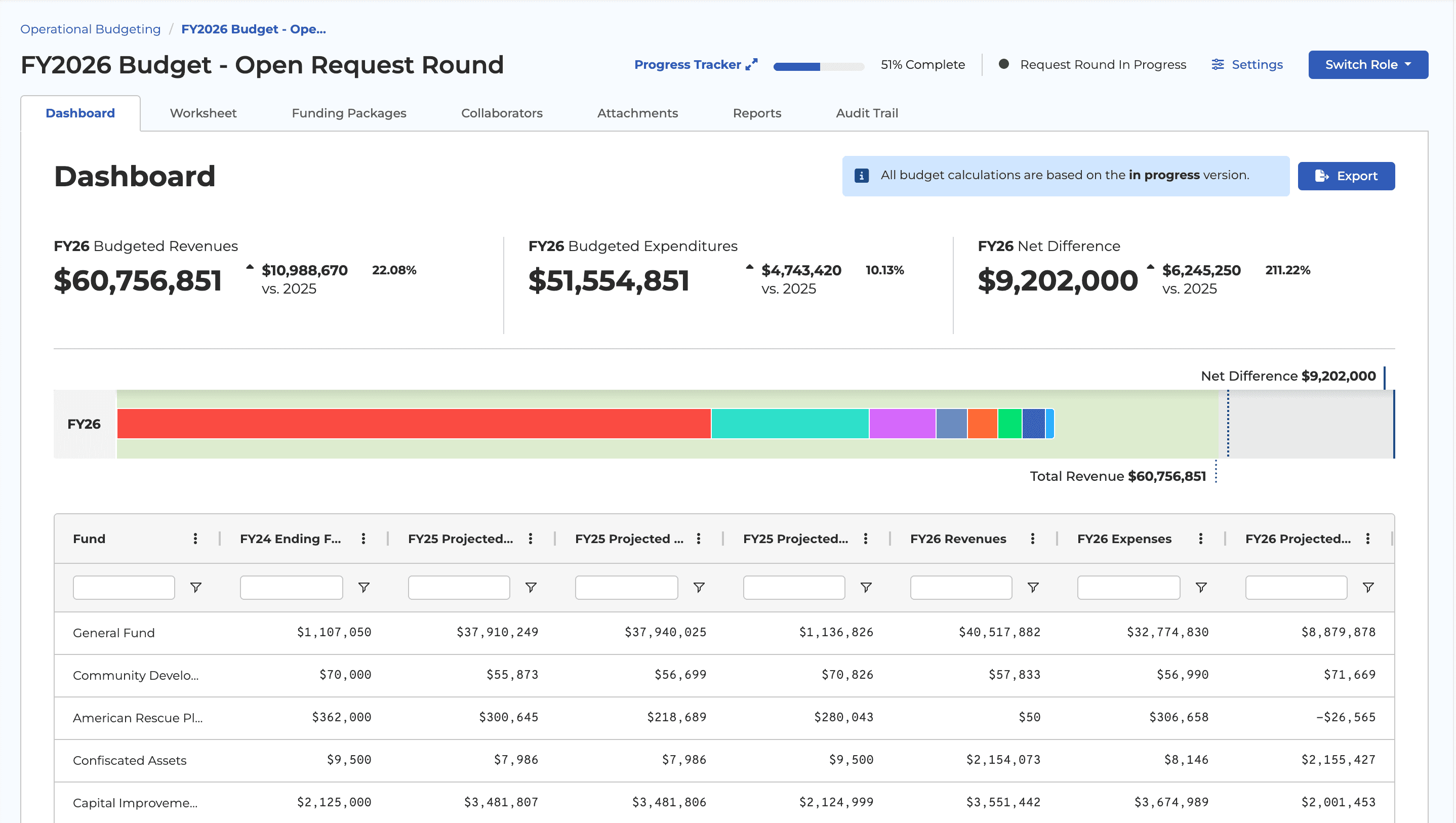Open the FY26 Revenues column kebab menu

pos(1033,539)
